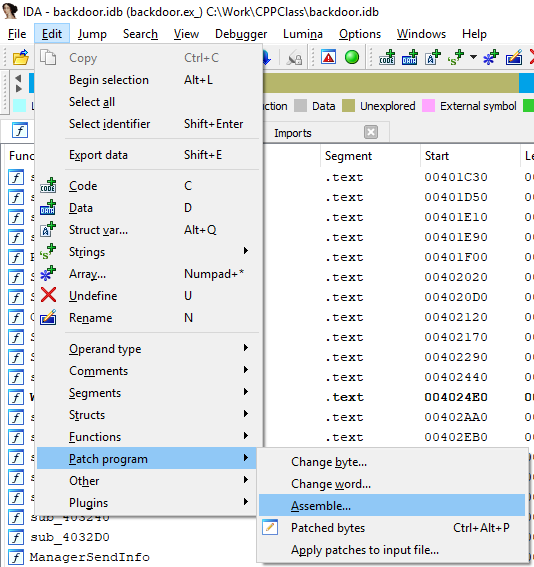Choose Change word... in Patch submenu
534x567 pixels.
click(392, 484)
